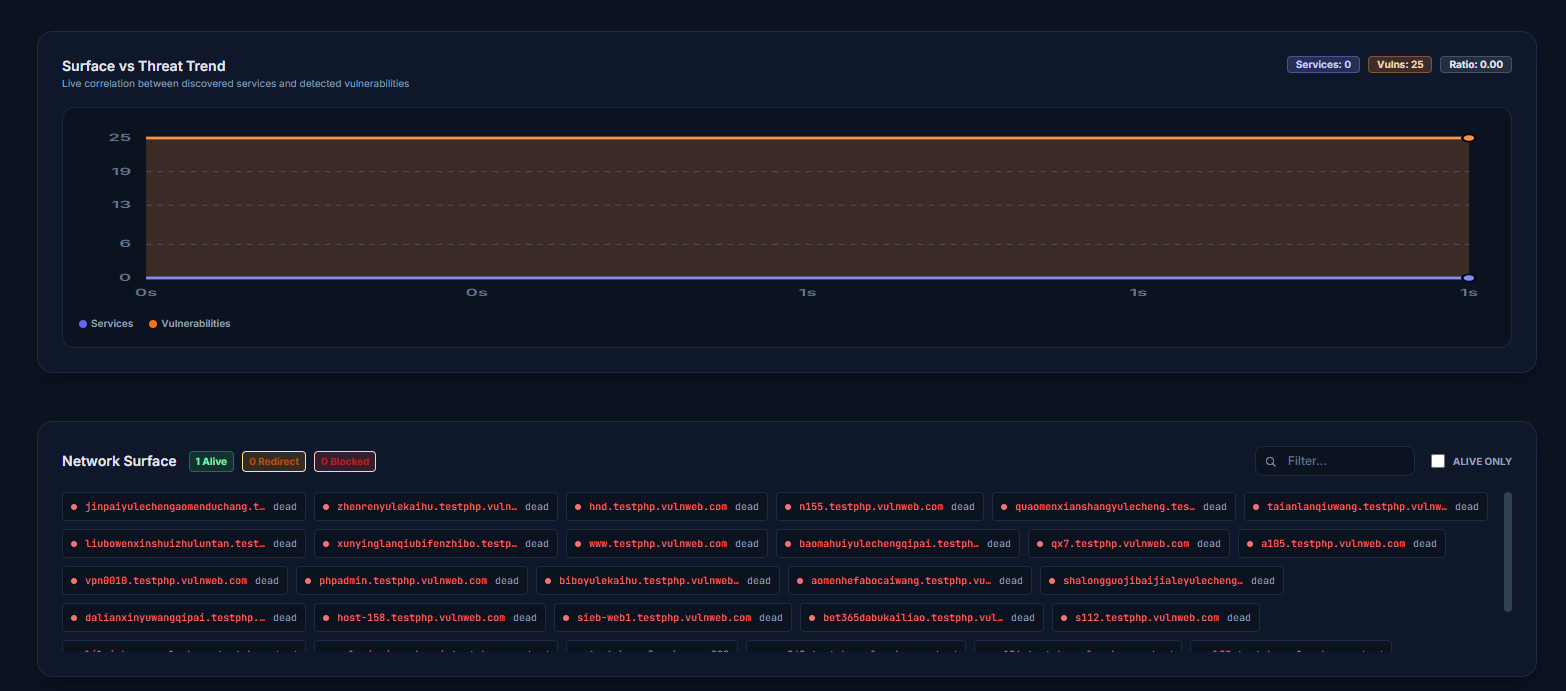The width and height of the screenshot is (1566, 691).
Task: Click the orange endpoint marker on the Vulnerabilities line
Action: pos(1468,137)
